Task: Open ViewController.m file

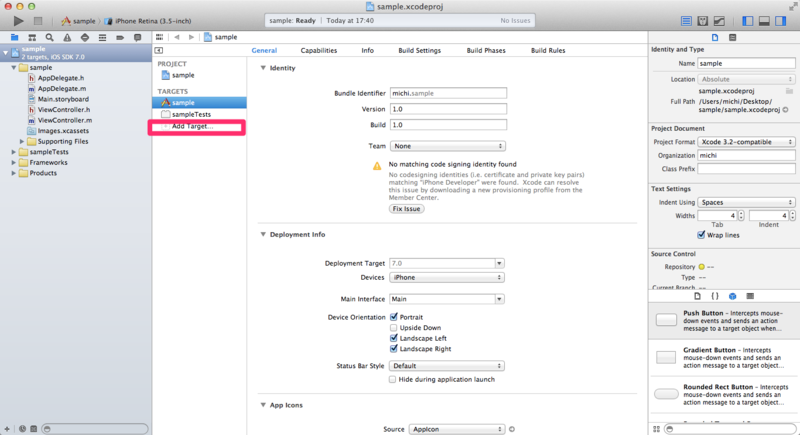Action: (x=65, y=120)
